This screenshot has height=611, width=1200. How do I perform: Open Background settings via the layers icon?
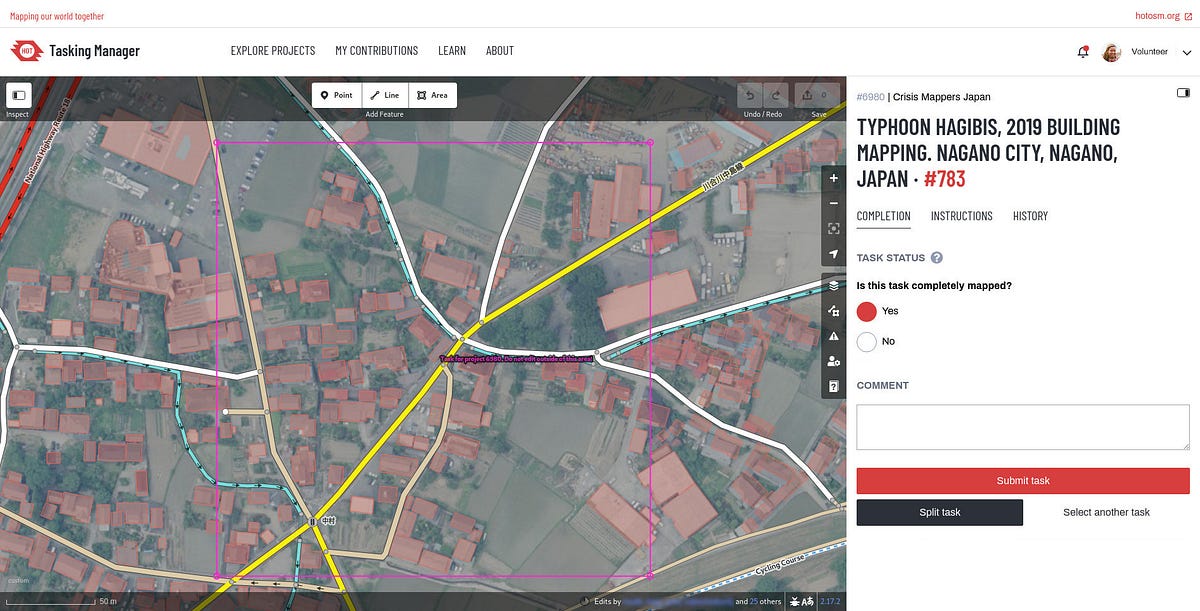pyautogui.click(x=833, y=284)
